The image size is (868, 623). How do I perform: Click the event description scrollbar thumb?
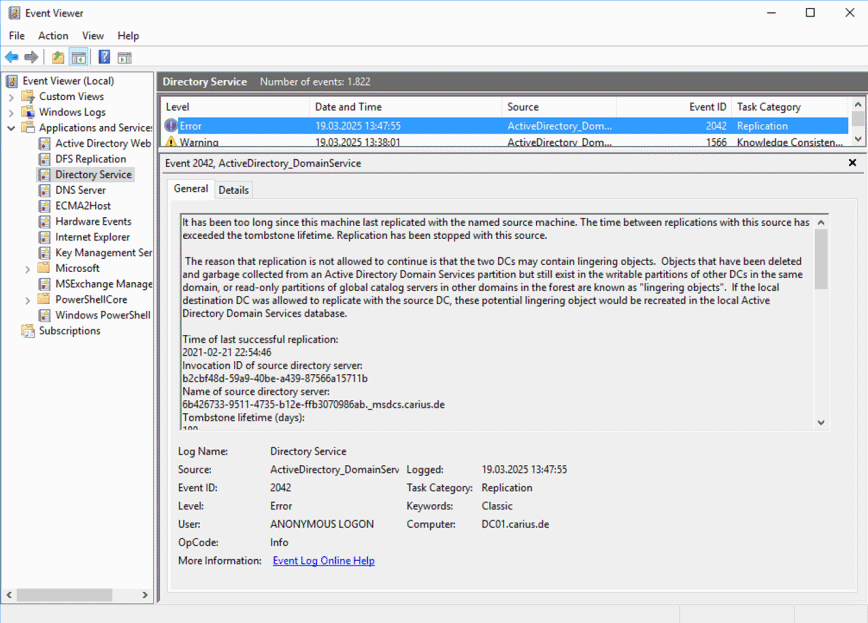click(x=822, y=259)
